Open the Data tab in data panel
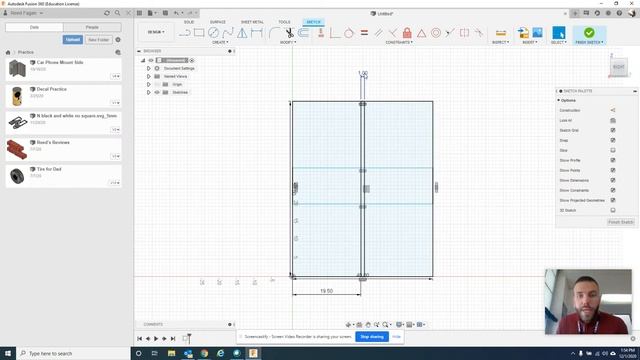 [x=34, y=27]
